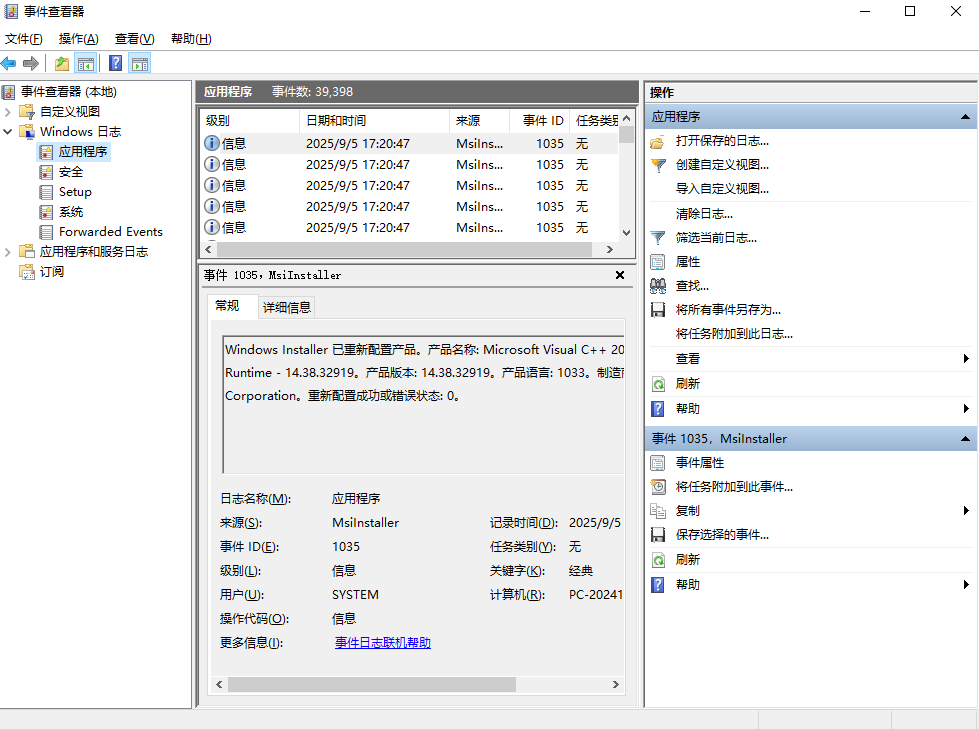The width and height of the screenshot is (979, 729).
Task: Click the 打开保存的日志 folder icon
Action: coord(657,142)
